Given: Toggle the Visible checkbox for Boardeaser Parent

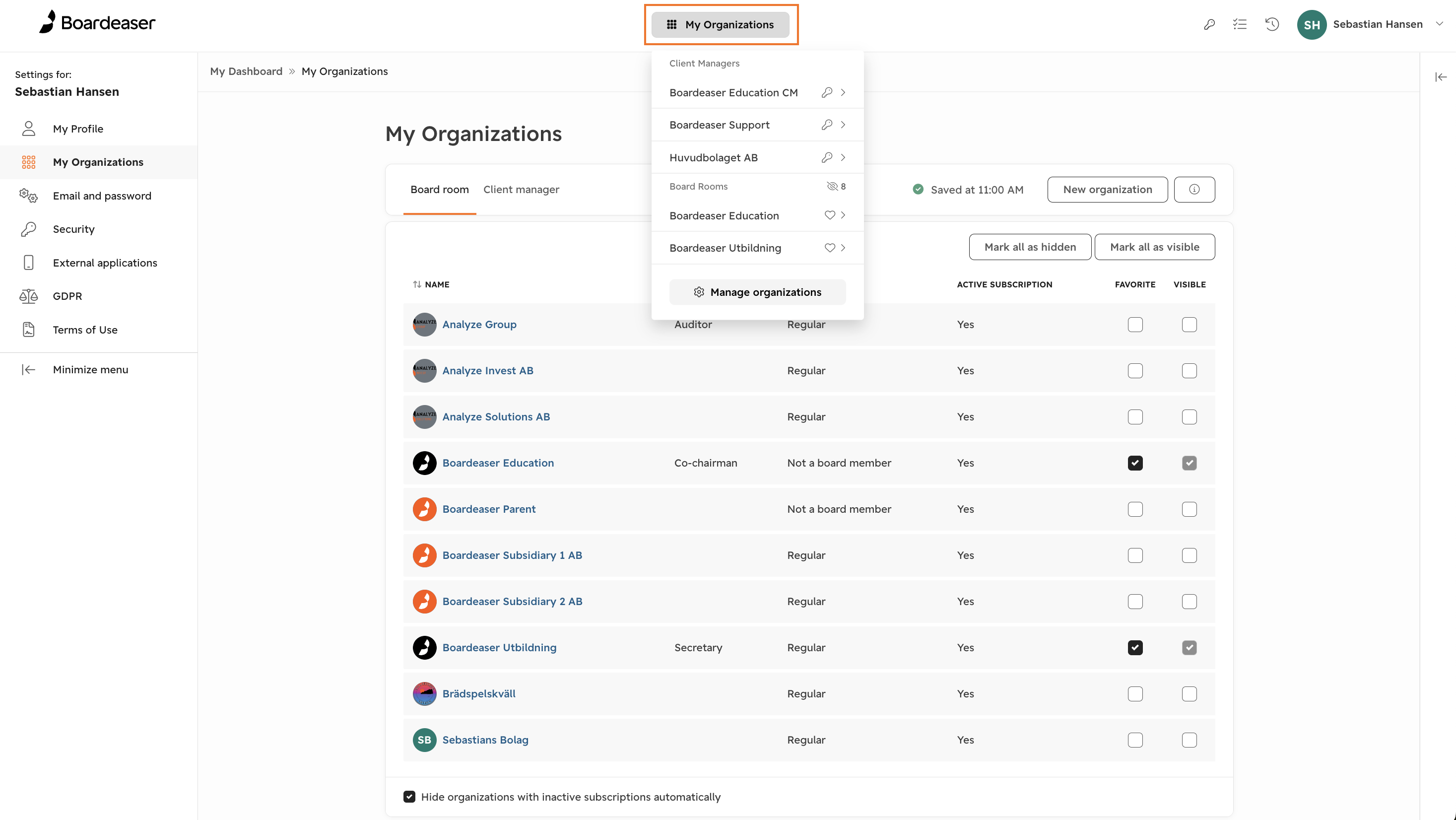Looking at the screenshot, I should coord(1189,509).
